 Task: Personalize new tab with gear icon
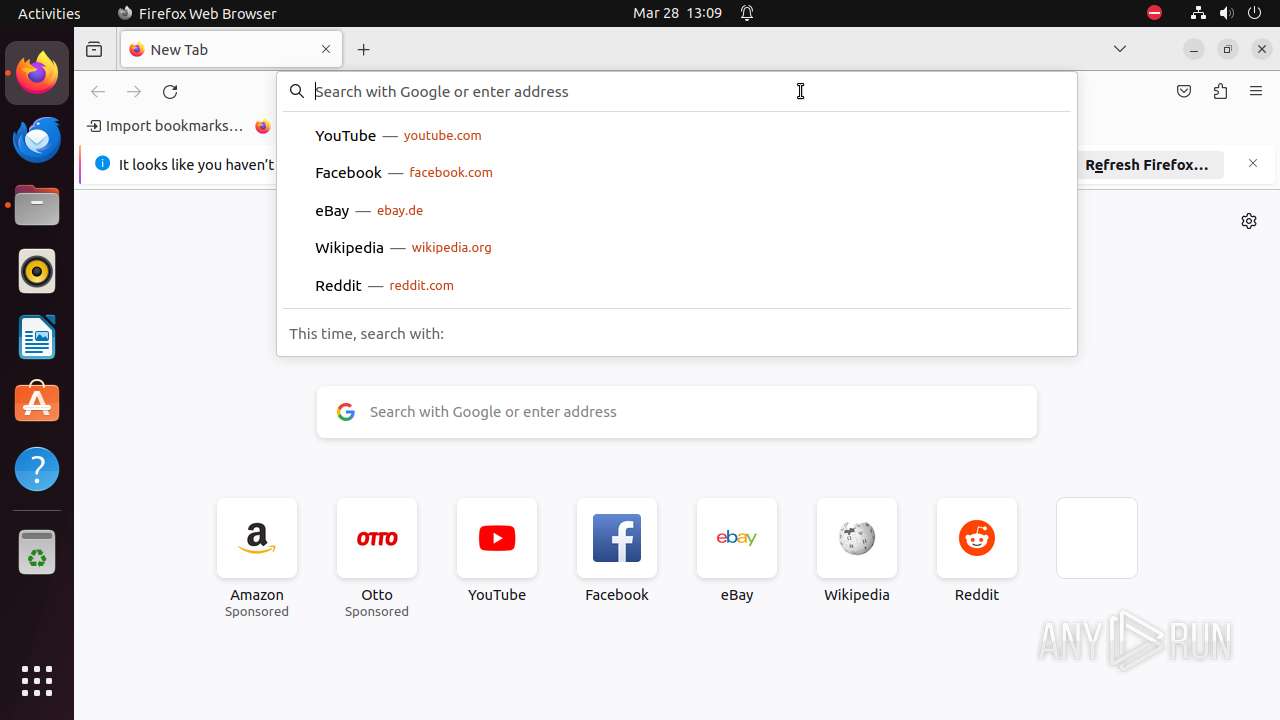tap(1249, 221)
